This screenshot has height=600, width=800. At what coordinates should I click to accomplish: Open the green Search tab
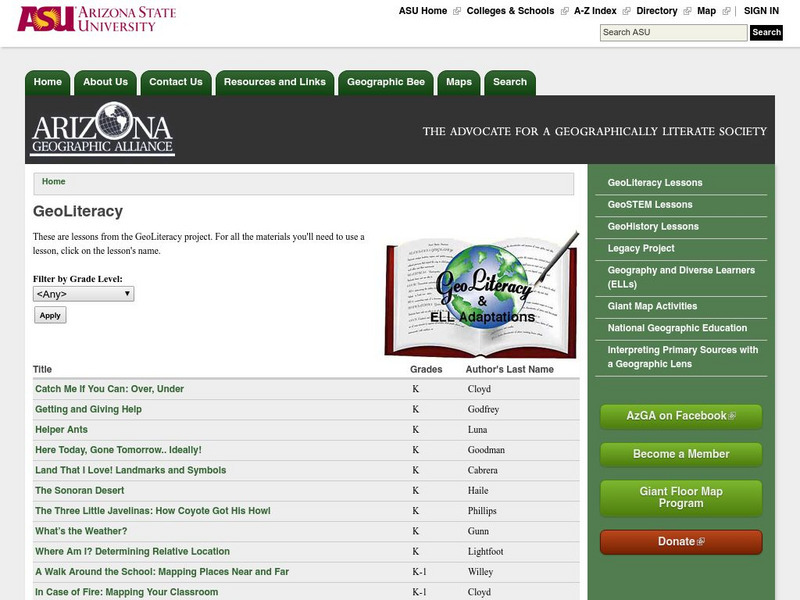[510, 82]
